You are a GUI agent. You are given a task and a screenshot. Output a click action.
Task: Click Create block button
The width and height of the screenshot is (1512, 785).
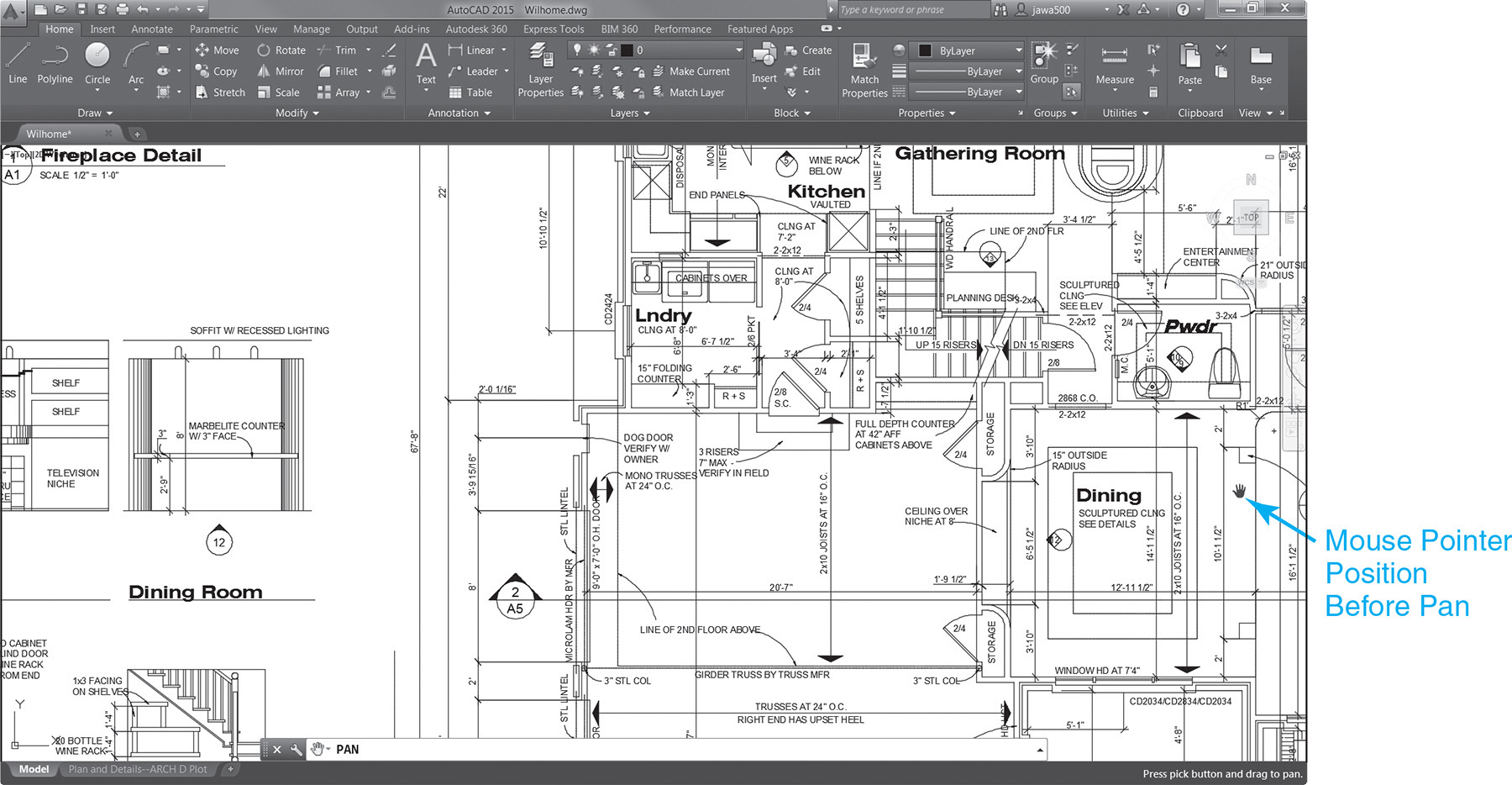pyautogui.click(x=807, y=50)
